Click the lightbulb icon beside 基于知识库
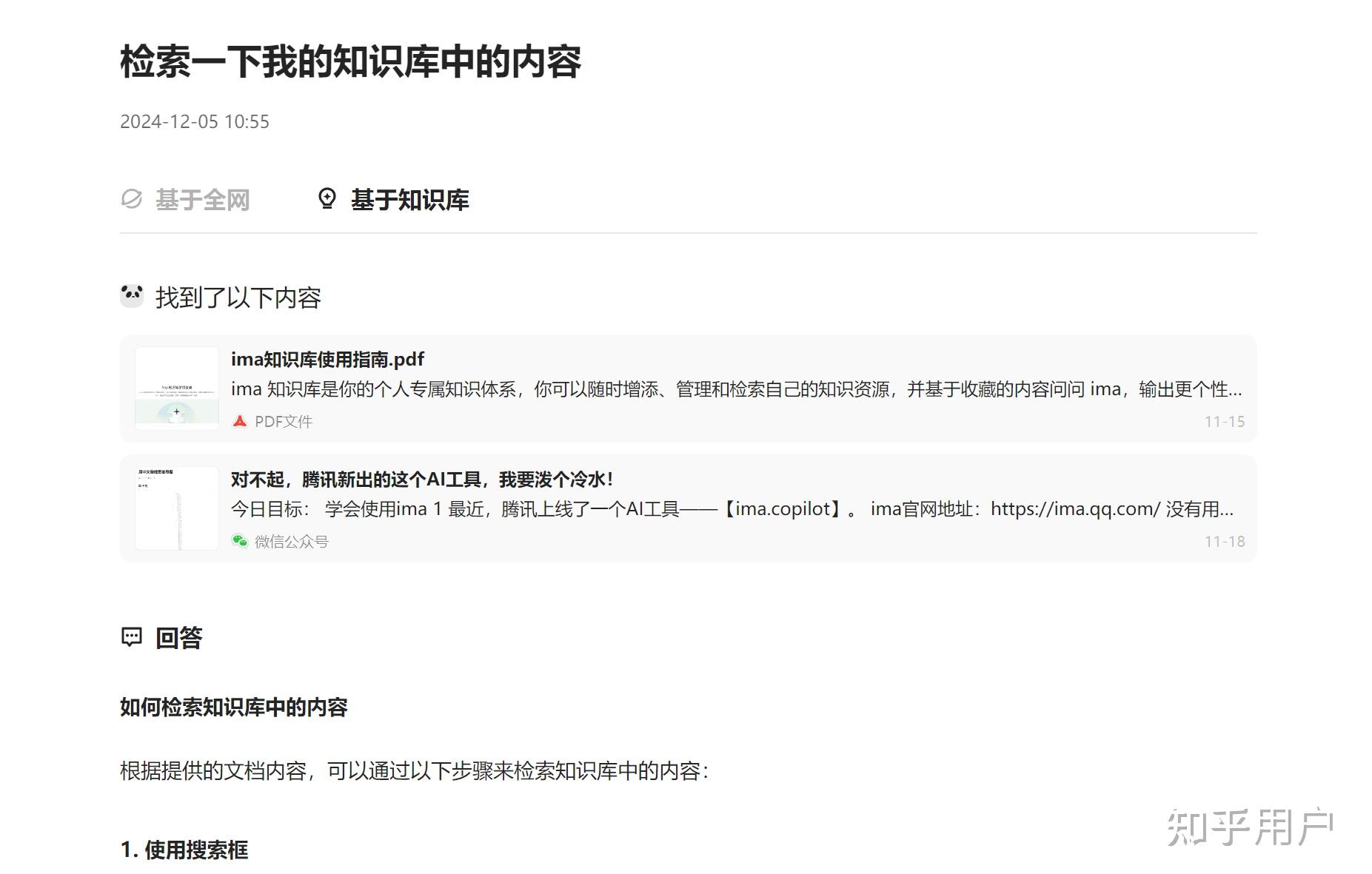 point(329,199)
